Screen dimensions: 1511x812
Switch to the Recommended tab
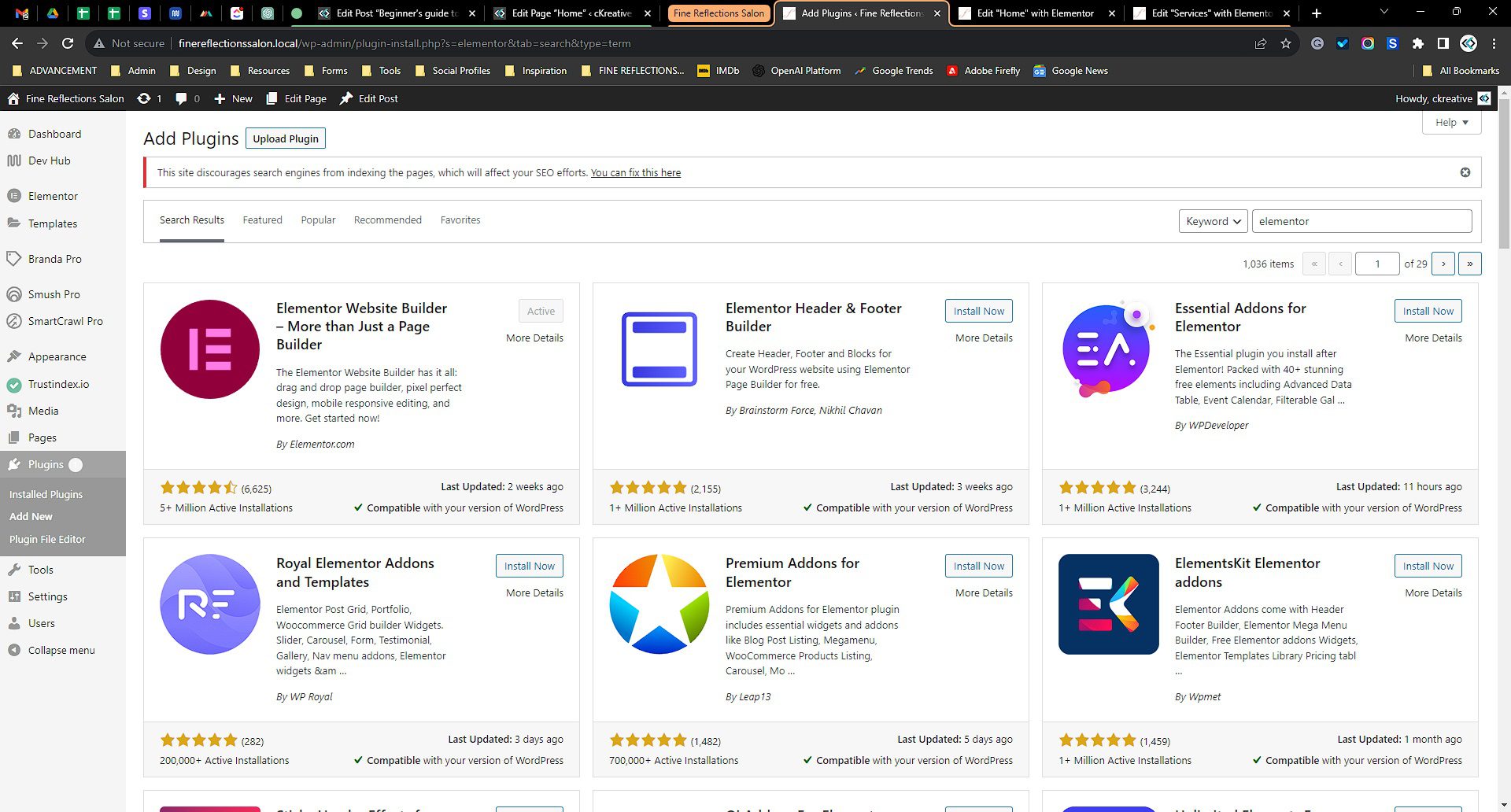(387, 220)
